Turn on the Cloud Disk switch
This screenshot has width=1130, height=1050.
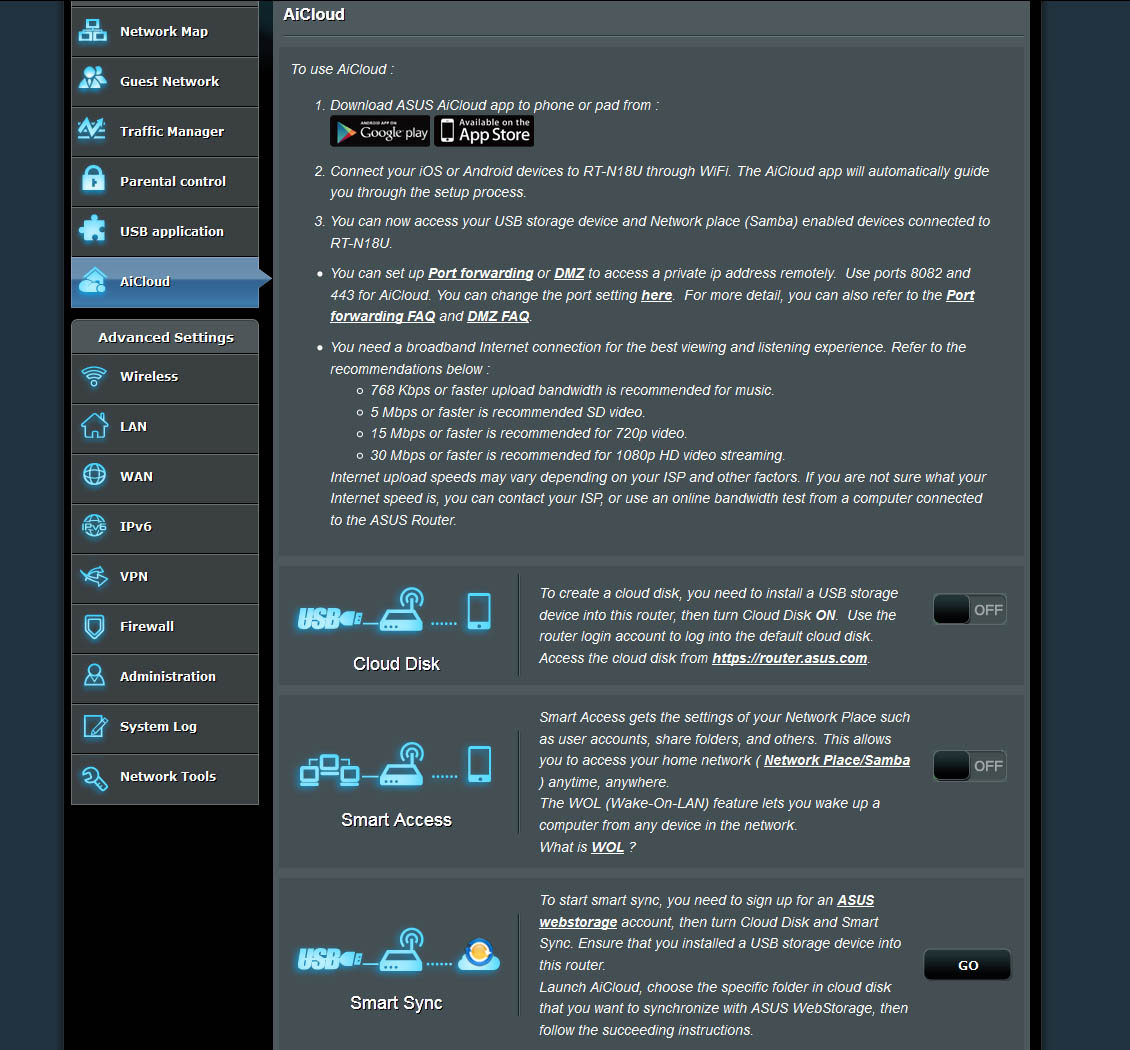point(969,610)
